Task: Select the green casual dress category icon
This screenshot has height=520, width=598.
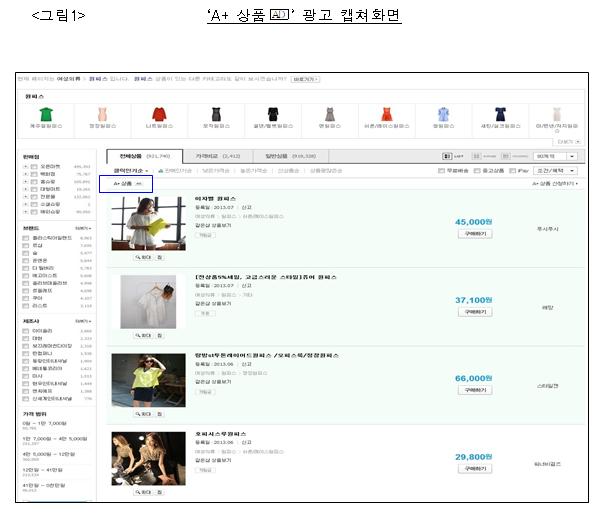Action: [46, 114]
